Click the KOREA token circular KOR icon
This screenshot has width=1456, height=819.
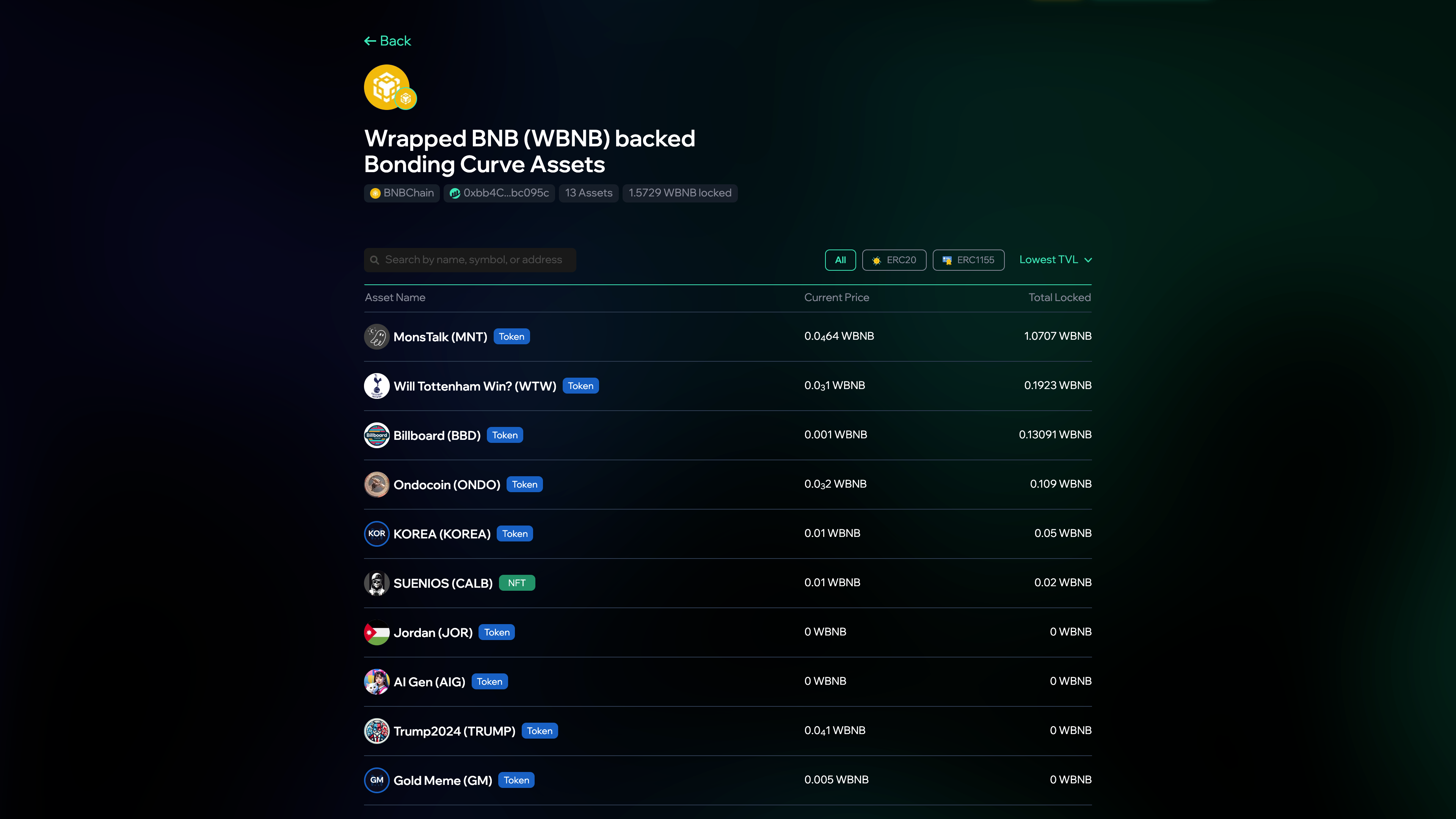[x=377, y=533]
